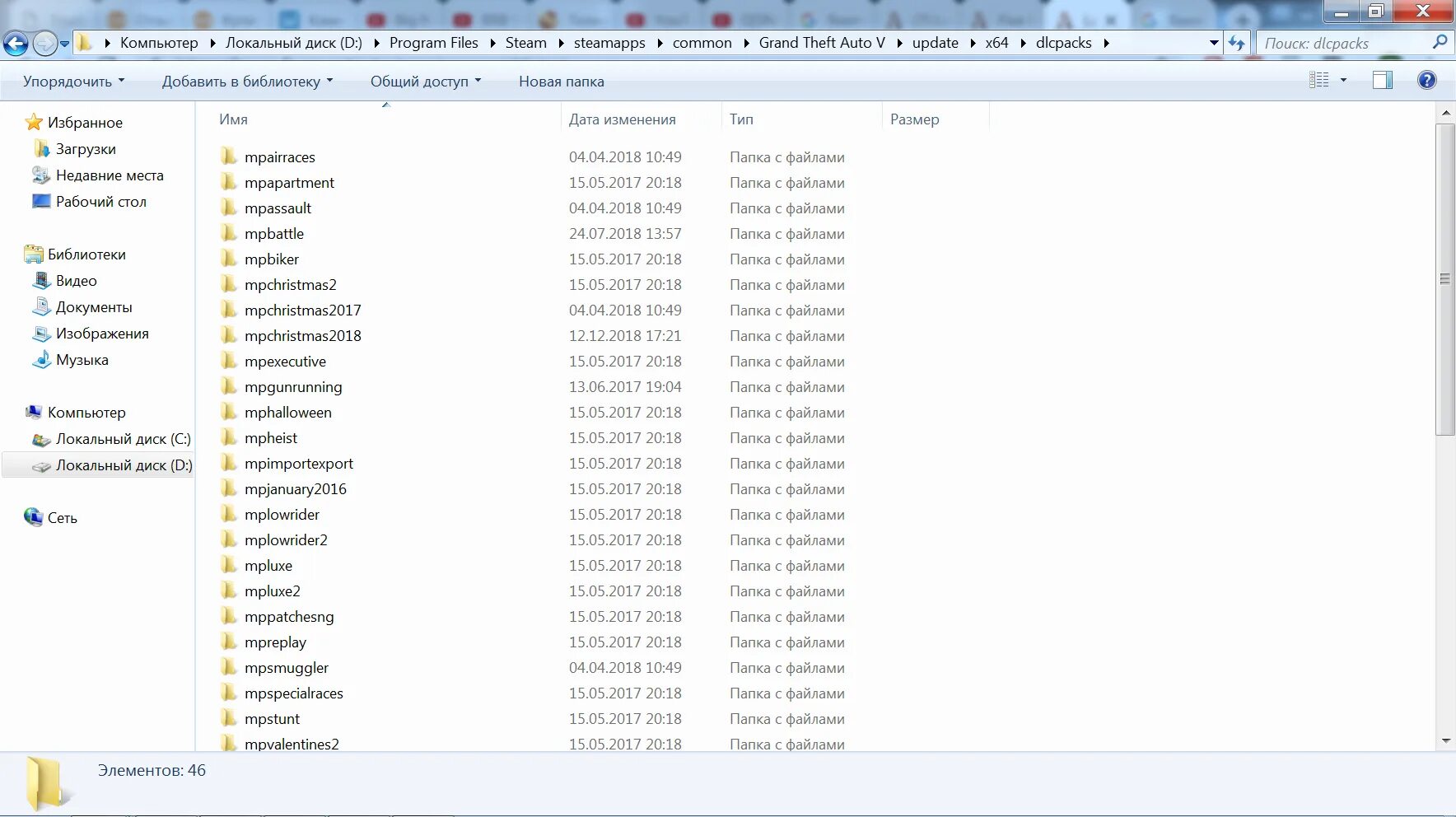Focus the Поиск: dlcpacks search field
The width and height of the screenshot is (1456, 817).
tap(1342, 43)
